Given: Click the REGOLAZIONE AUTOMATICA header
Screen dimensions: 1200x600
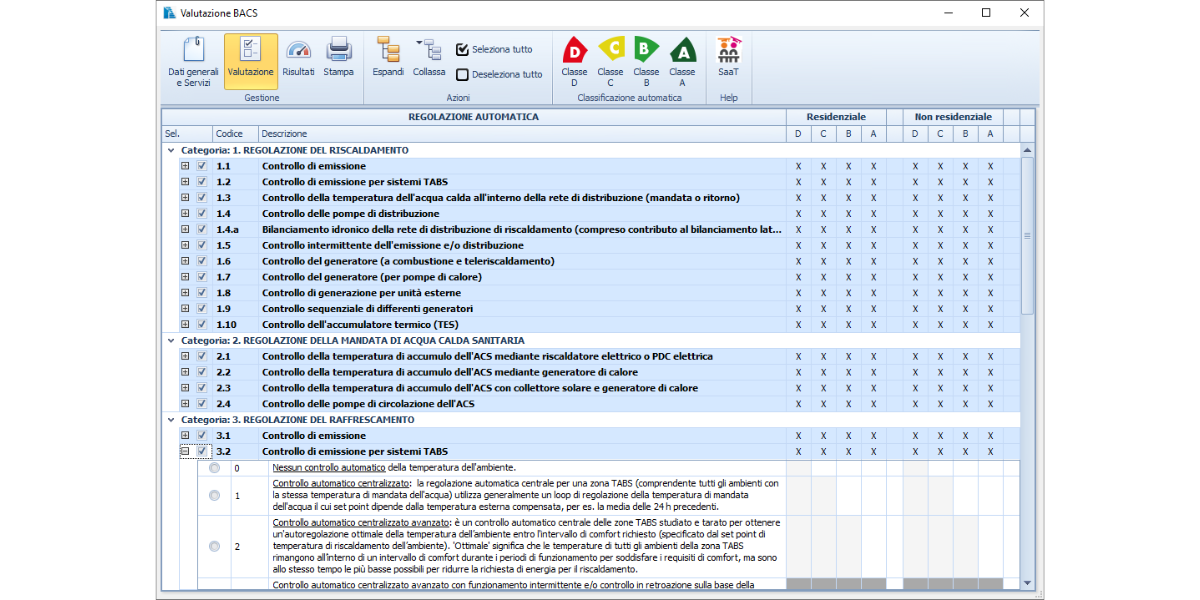Looking at the screenshot, I should click(x=473, y=117).
